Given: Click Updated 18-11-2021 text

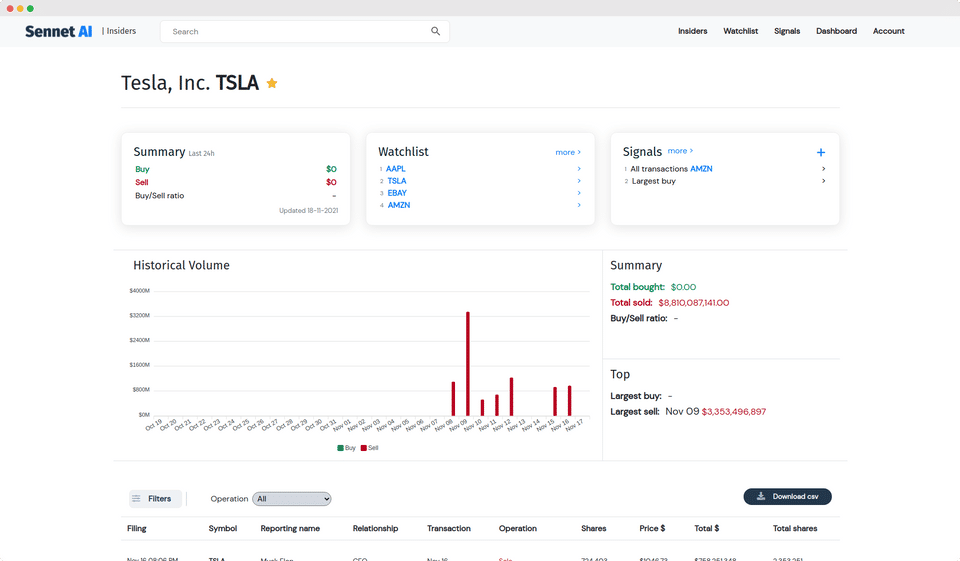Looking at the screenshot, I should pyautogui.click(x=309, y=210).
